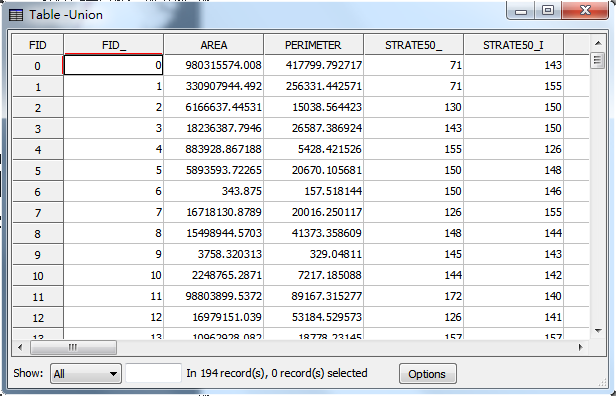Select the STRATE50_I column header
Image resolution: width=616 pixels, height=396 pixels.
[513, 45]
